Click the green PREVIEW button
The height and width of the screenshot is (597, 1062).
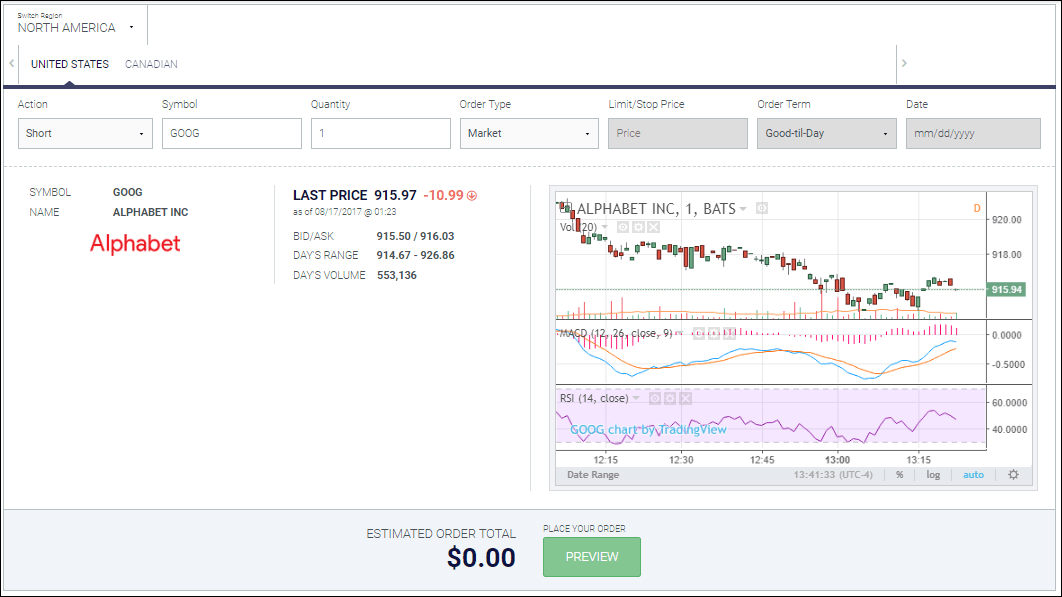click(592, 557)
